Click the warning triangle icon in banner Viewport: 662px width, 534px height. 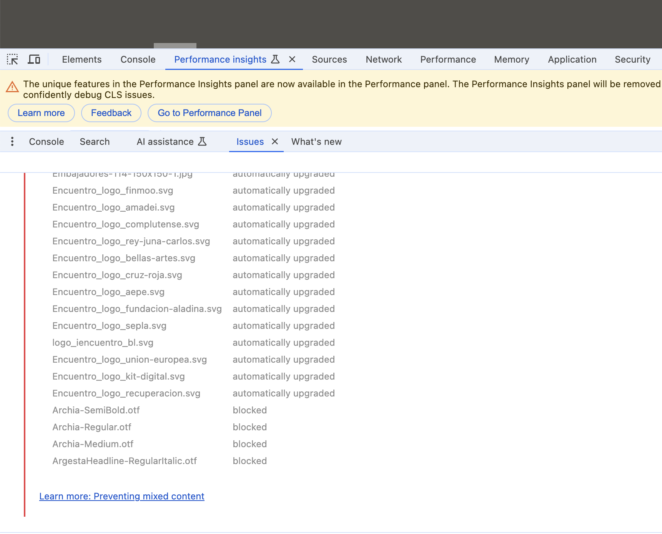click(x=12, y=87)
